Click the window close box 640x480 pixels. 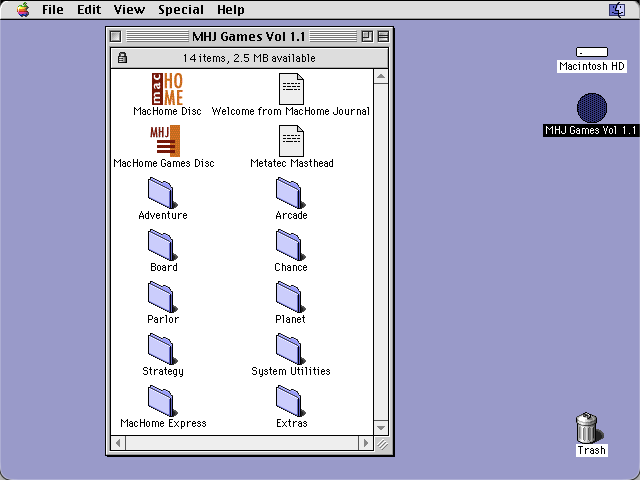pos(116,36)
